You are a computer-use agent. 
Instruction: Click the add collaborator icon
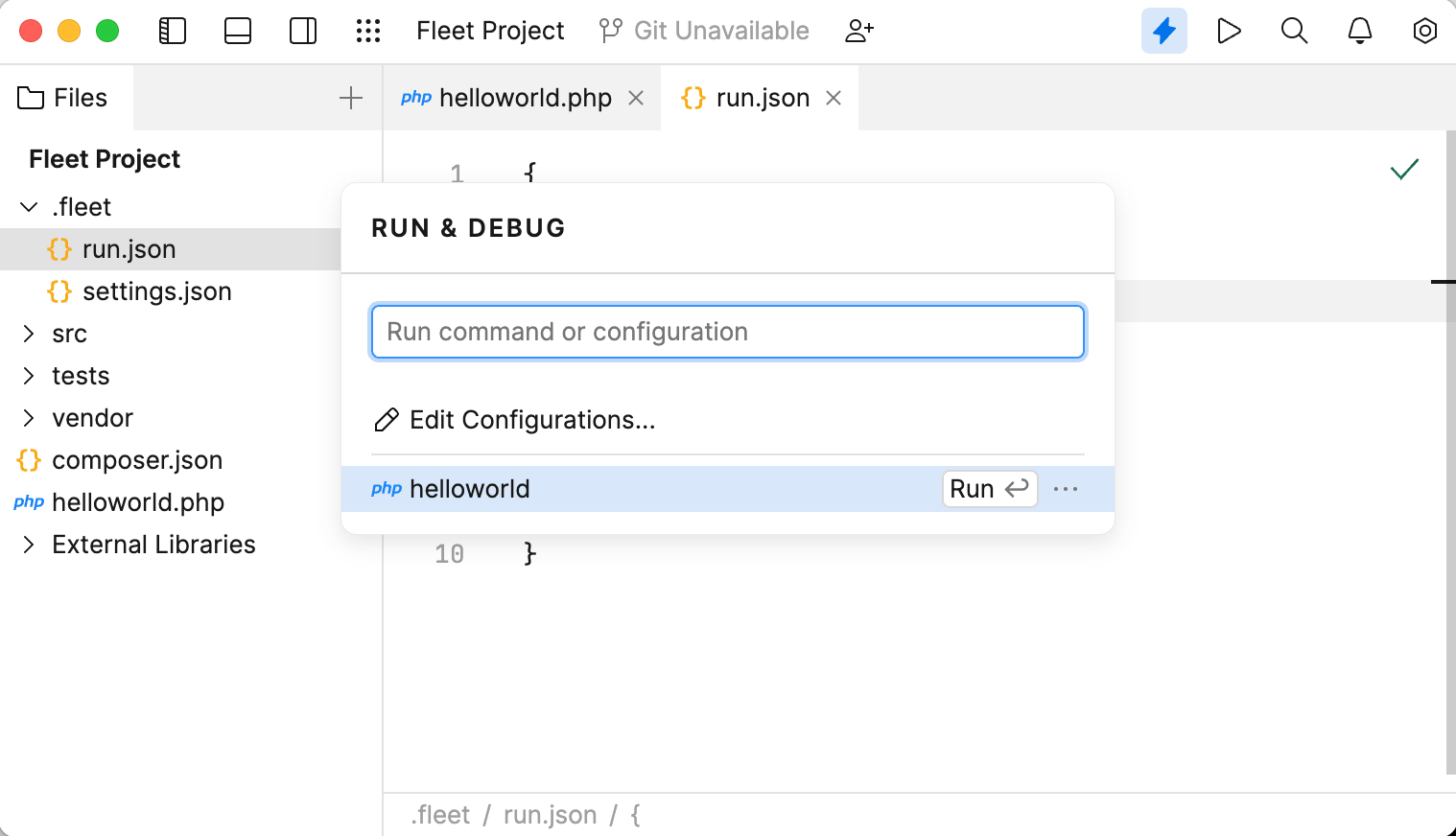[858, 31]
